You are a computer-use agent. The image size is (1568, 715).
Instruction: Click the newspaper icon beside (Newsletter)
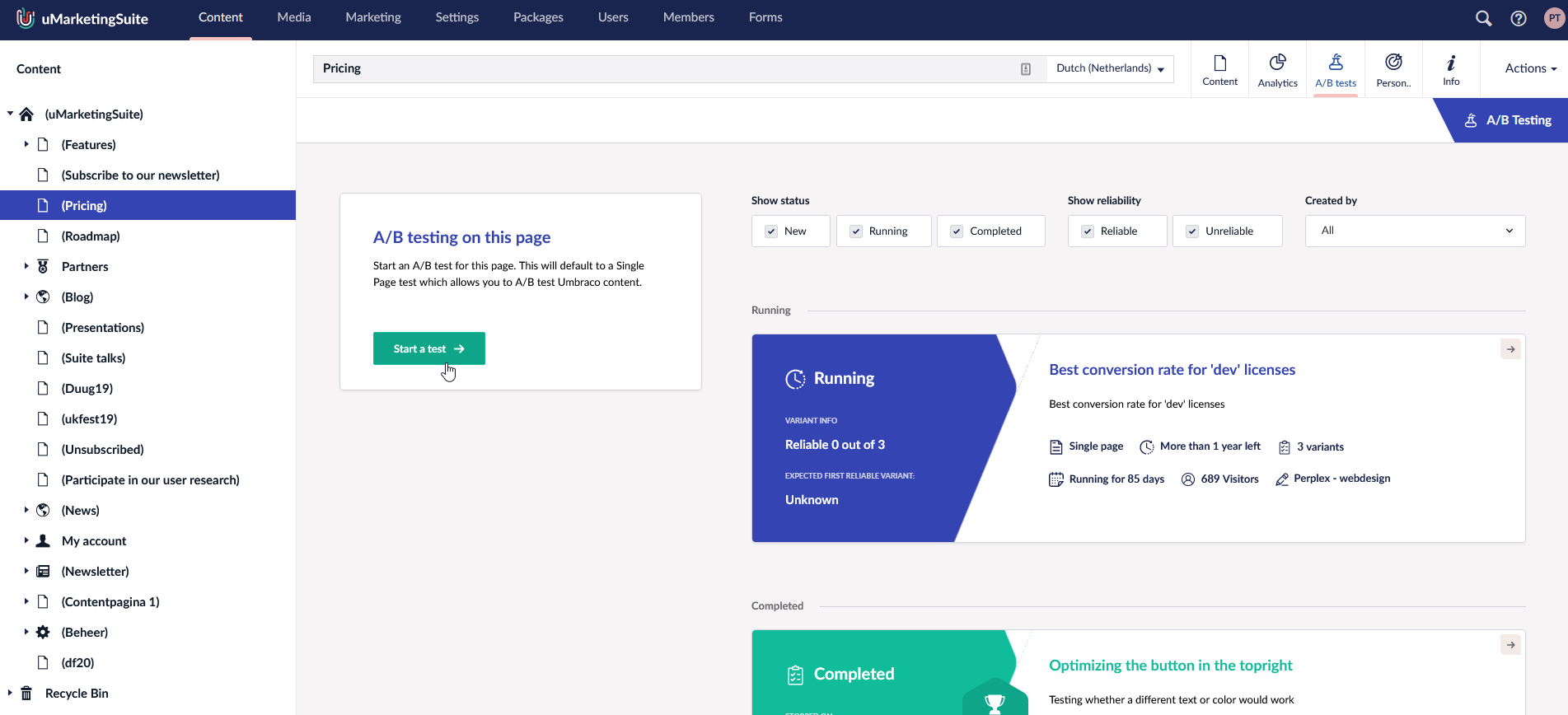pyautogui.click(x=43, y=571)
